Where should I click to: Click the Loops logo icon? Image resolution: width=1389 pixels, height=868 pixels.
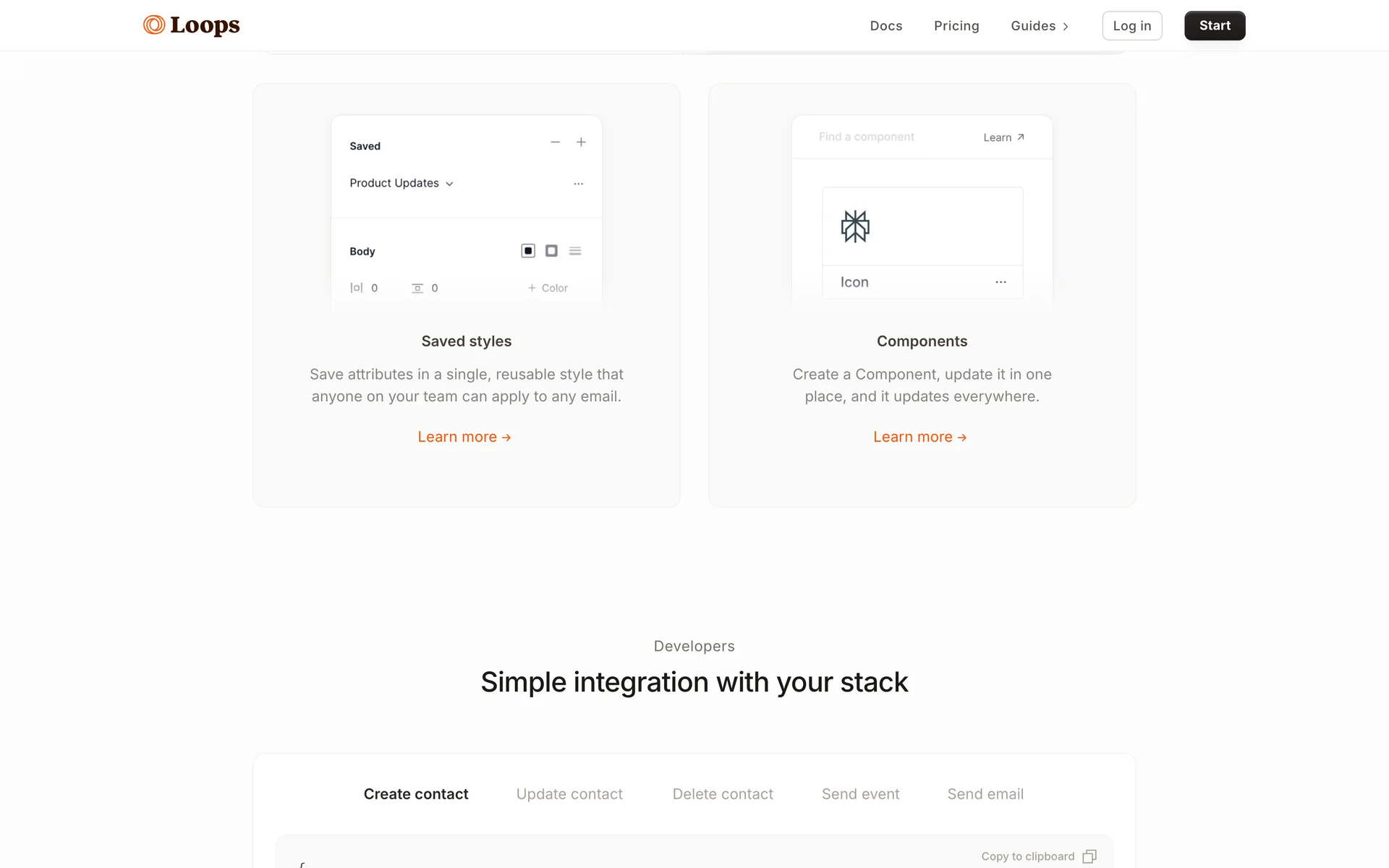tap(154, 25)
